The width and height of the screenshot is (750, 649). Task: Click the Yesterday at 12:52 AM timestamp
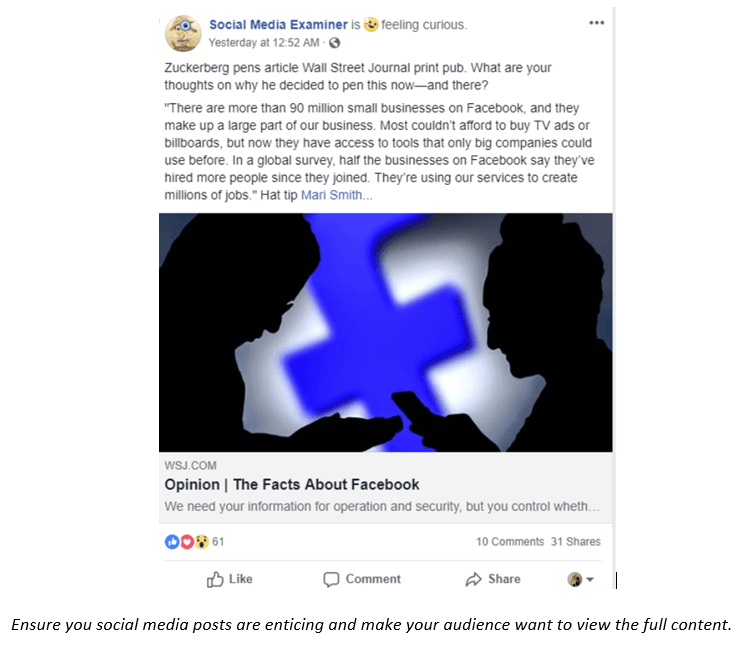tap(263, 43)
